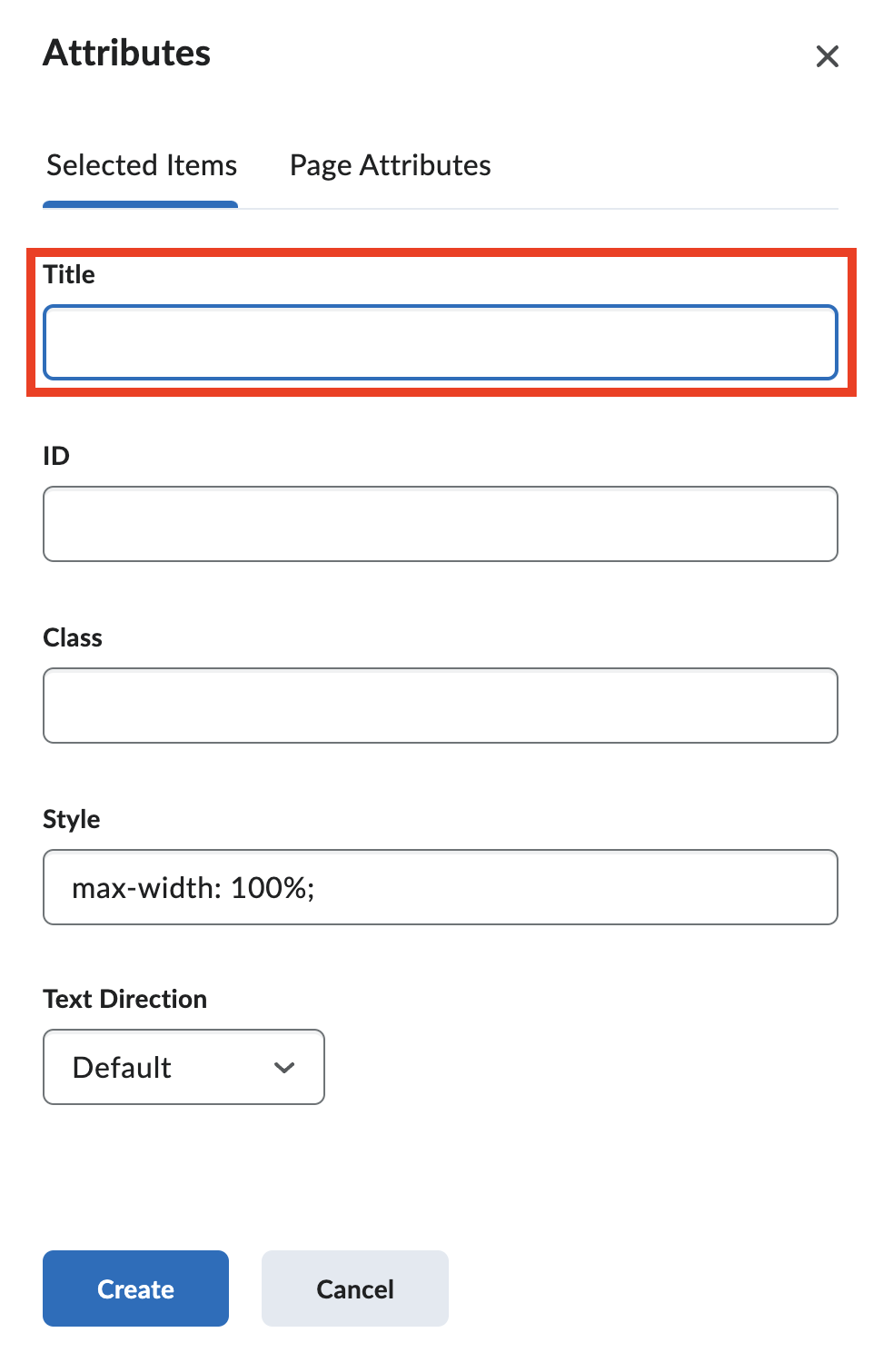
Task: Click the ID field label
Action: click(56, 456)
